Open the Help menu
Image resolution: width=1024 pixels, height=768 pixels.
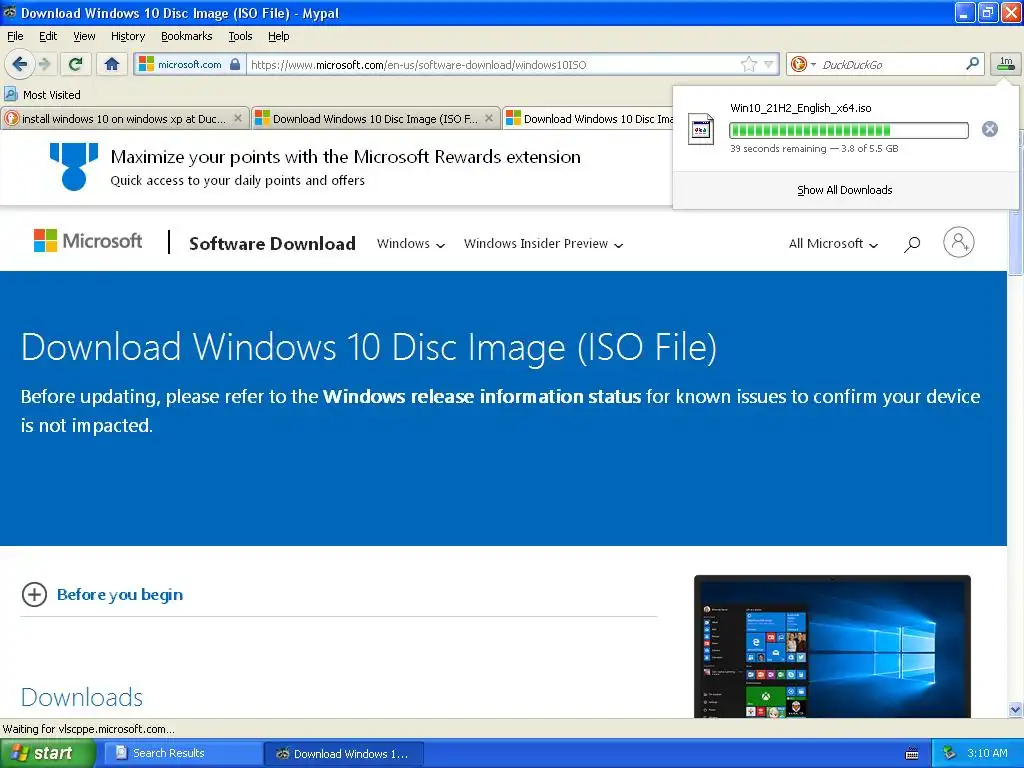point(278,36)
